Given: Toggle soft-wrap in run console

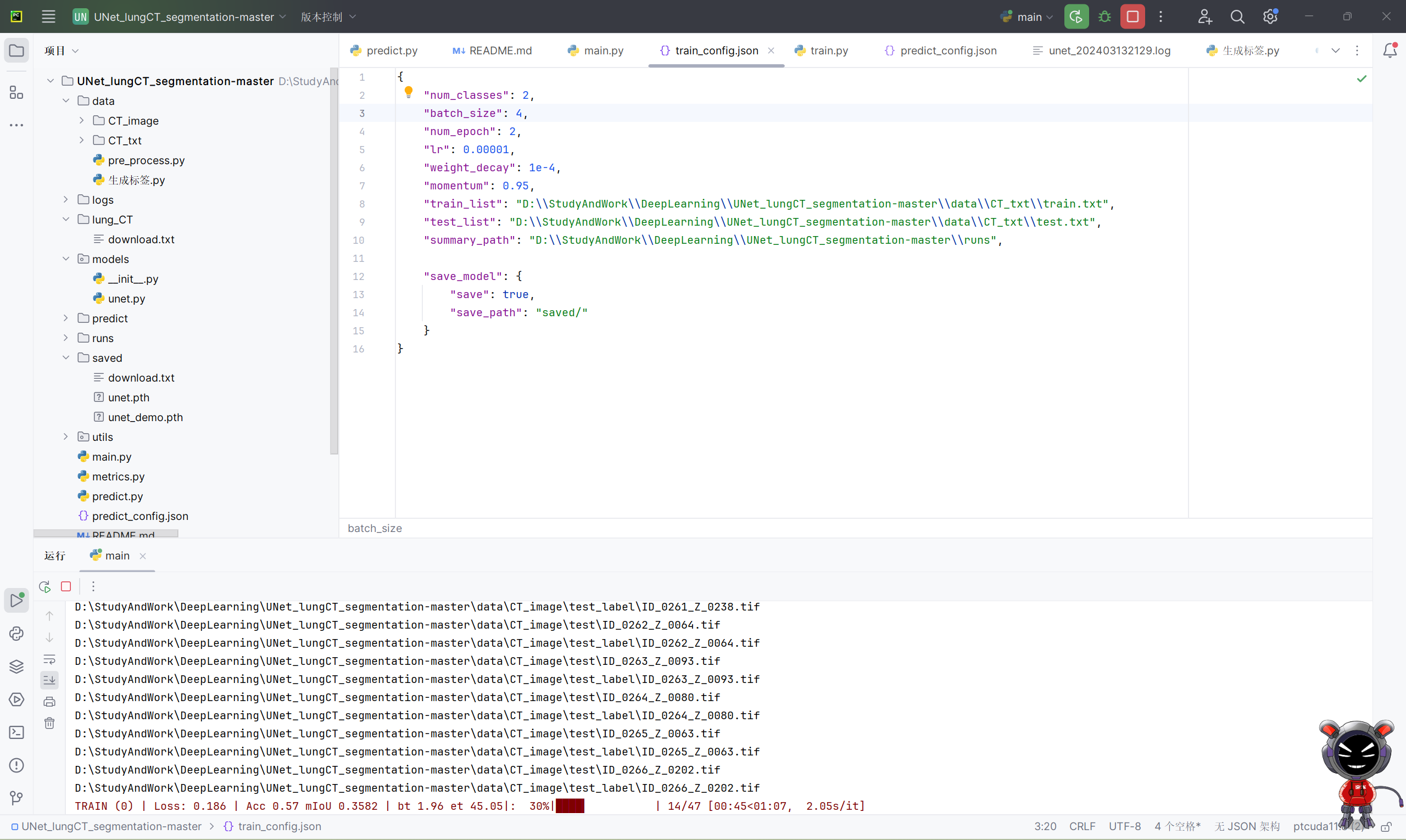Looking at the screenshot, I should pos(49,659).
